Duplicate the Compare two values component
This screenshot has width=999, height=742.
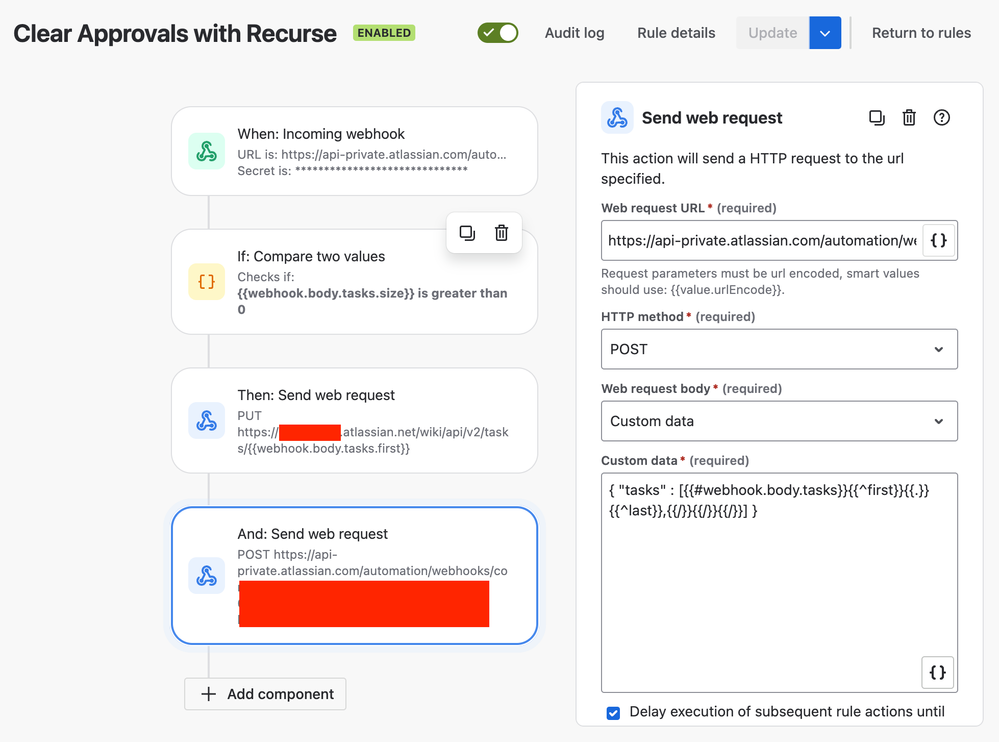pyautogui.click(x=467, y=233)
